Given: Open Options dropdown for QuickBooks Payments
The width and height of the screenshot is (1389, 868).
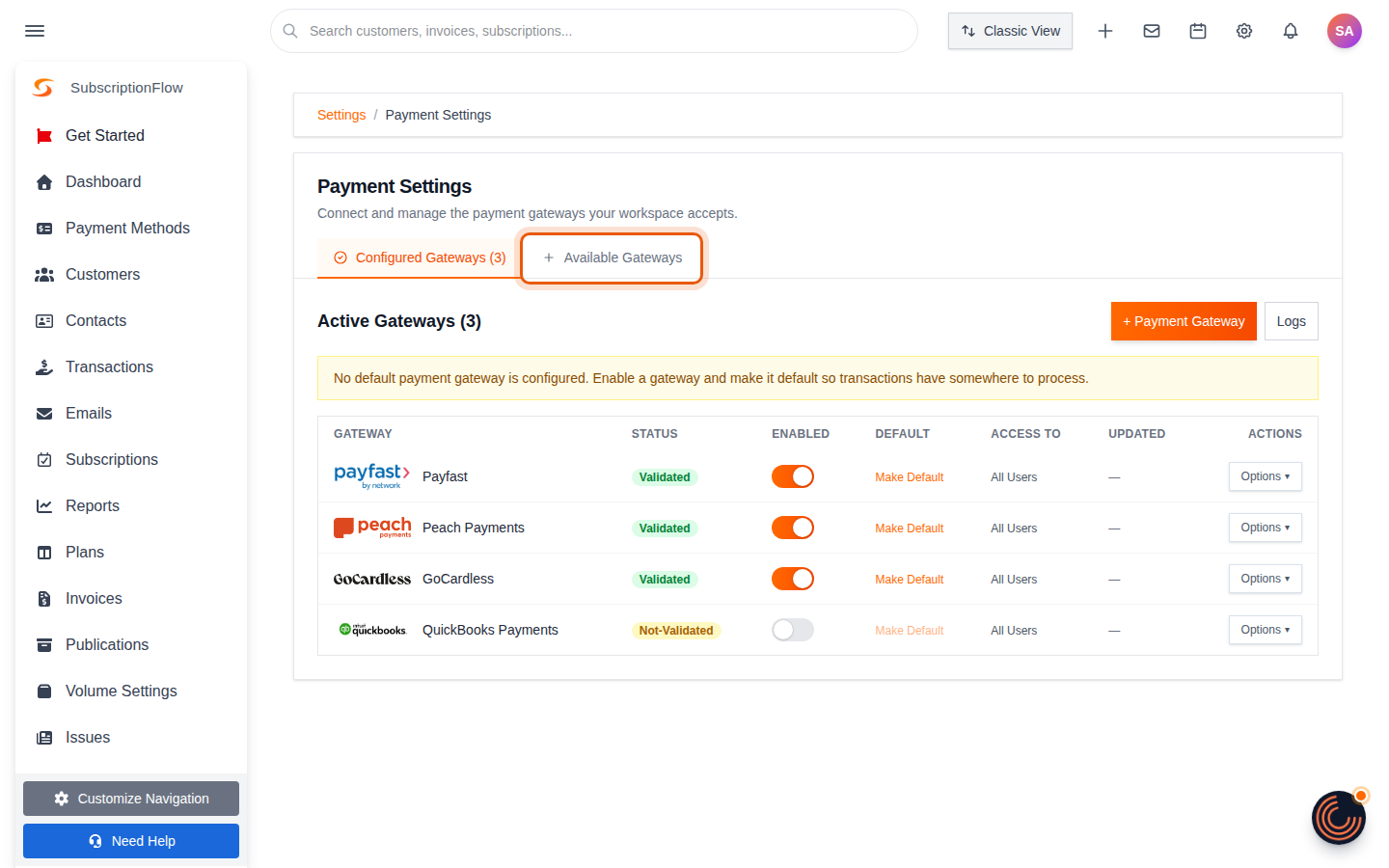Looking at the screenshot, I should tap(1265, 630).
